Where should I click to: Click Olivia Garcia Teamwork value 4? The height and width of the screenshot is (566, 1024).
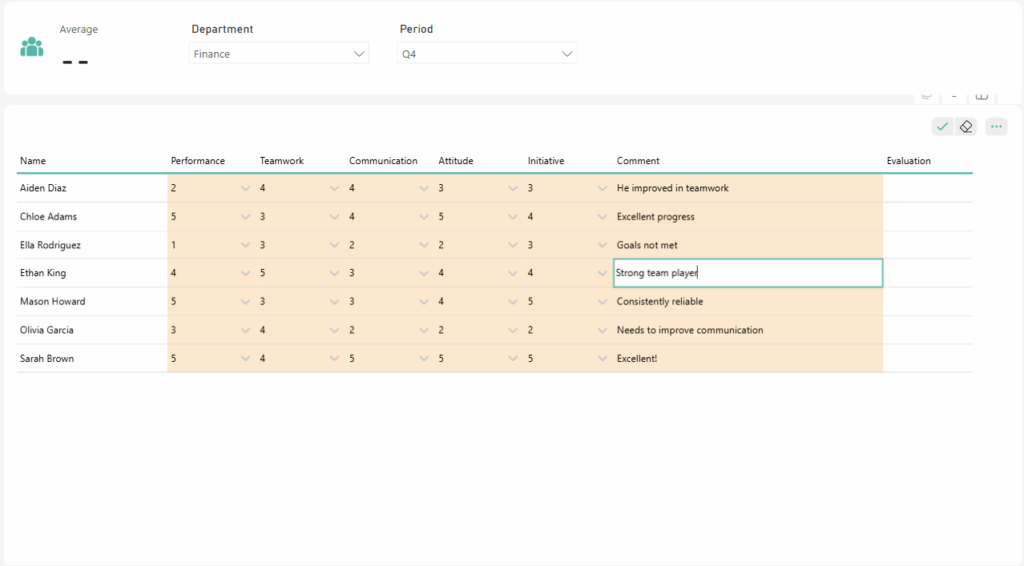click(263, 330)
